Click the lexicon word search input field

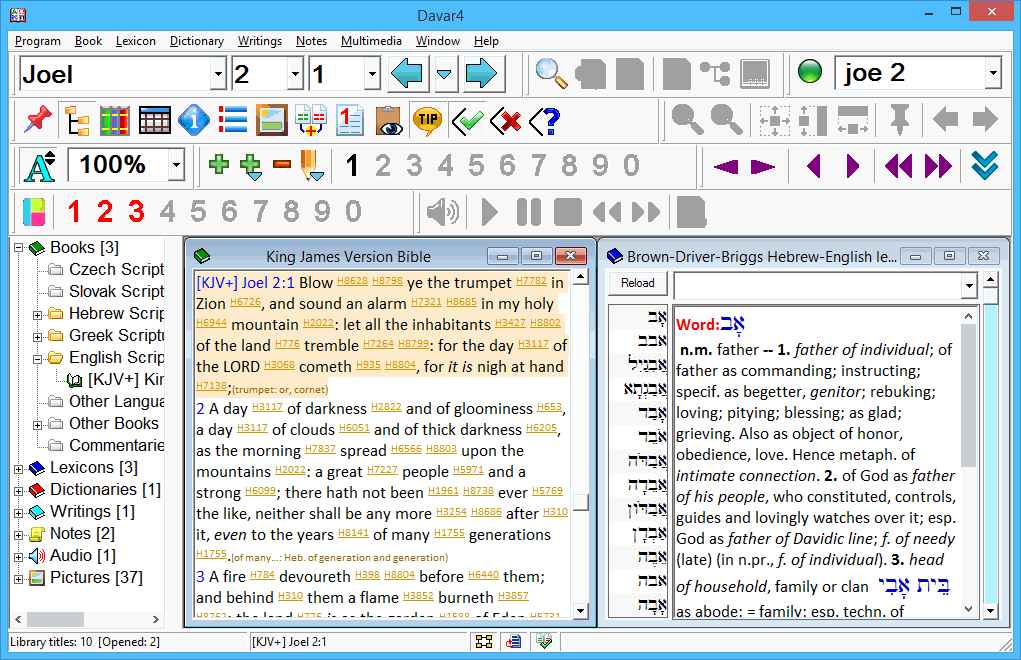(818, 285)
